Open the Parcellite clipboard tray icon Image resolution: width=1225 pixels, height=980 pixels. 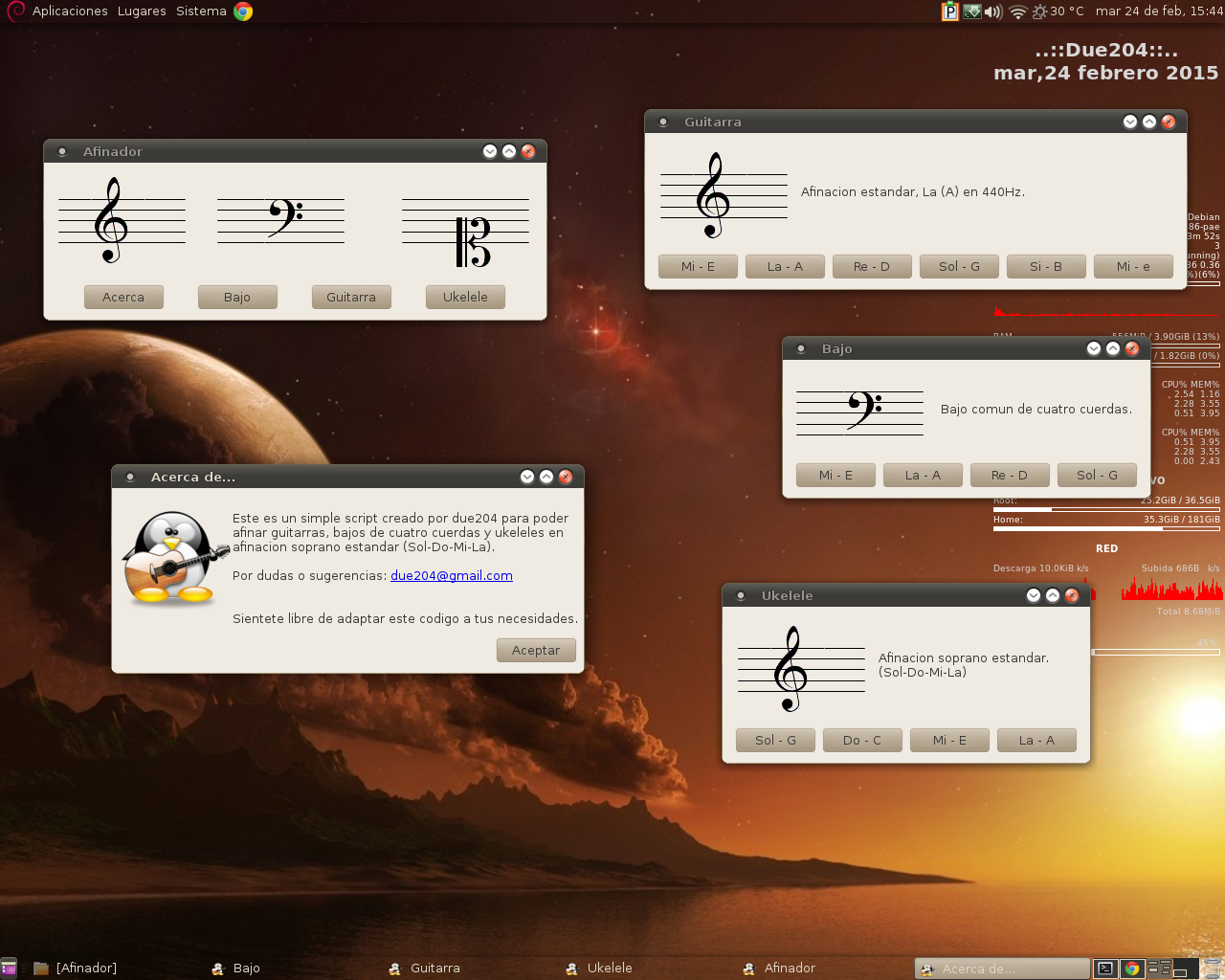click(x=950, y=11)
